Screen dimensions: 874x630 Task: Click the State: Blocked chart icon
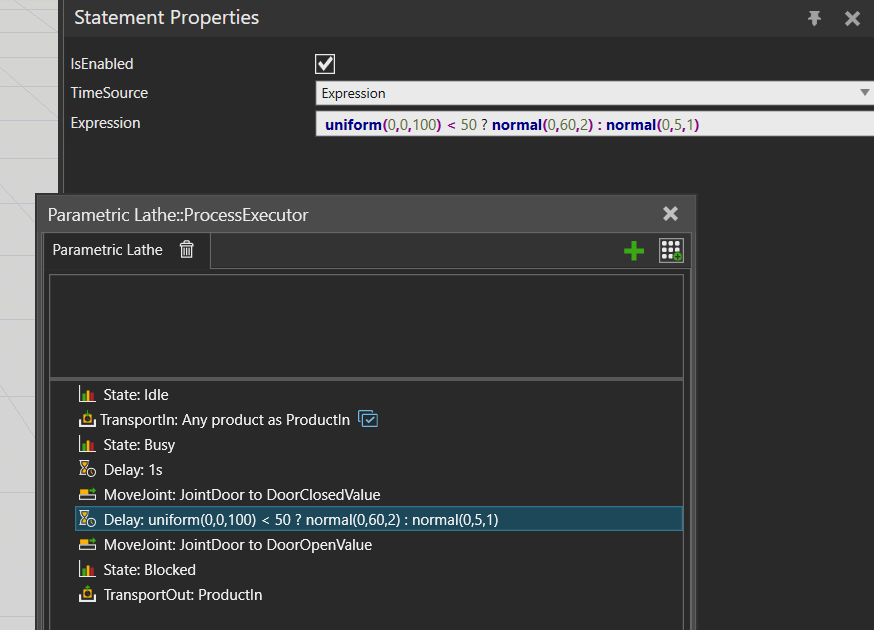[x=87, y=570]
